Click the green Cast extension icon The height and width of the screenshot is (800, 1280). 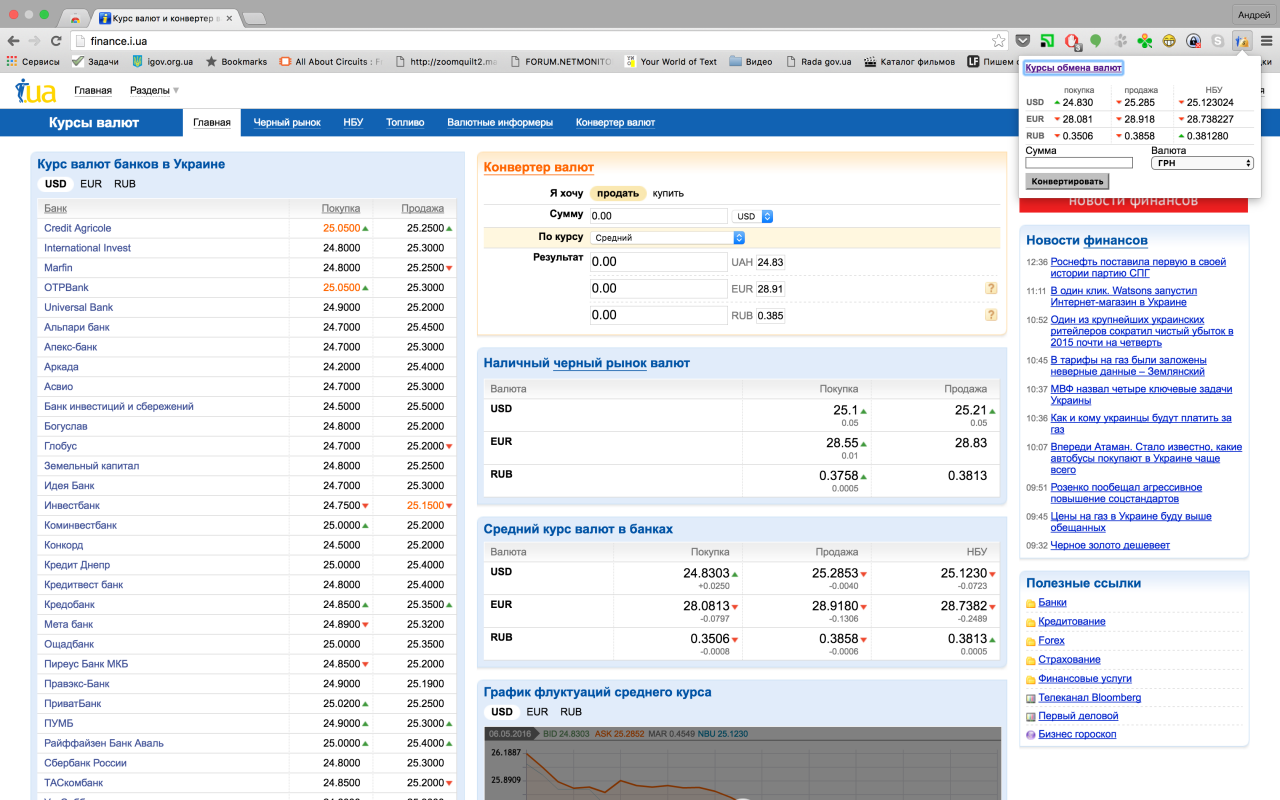coord(1046,41)
